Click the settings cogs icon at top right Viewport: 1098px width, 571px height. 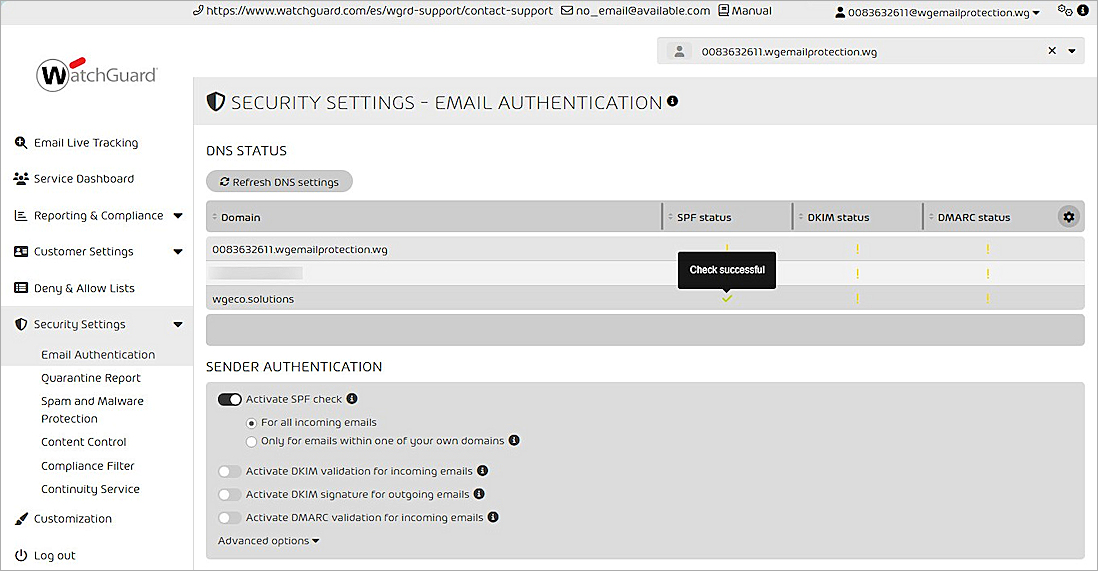click(1064, 11)
